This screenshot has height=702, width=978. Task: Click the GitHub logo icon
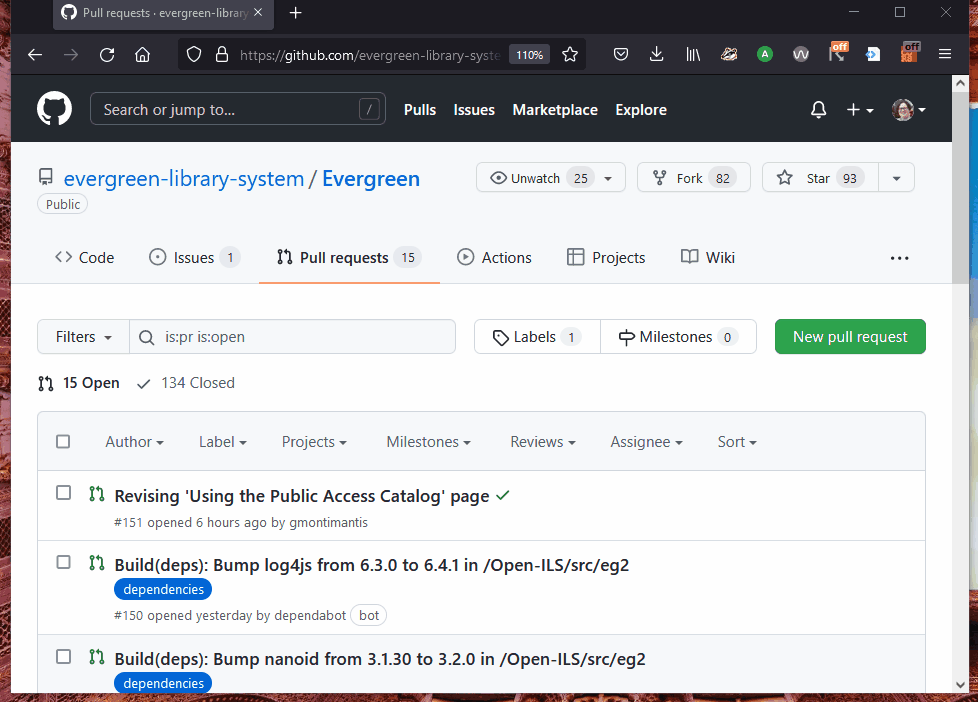55,109
